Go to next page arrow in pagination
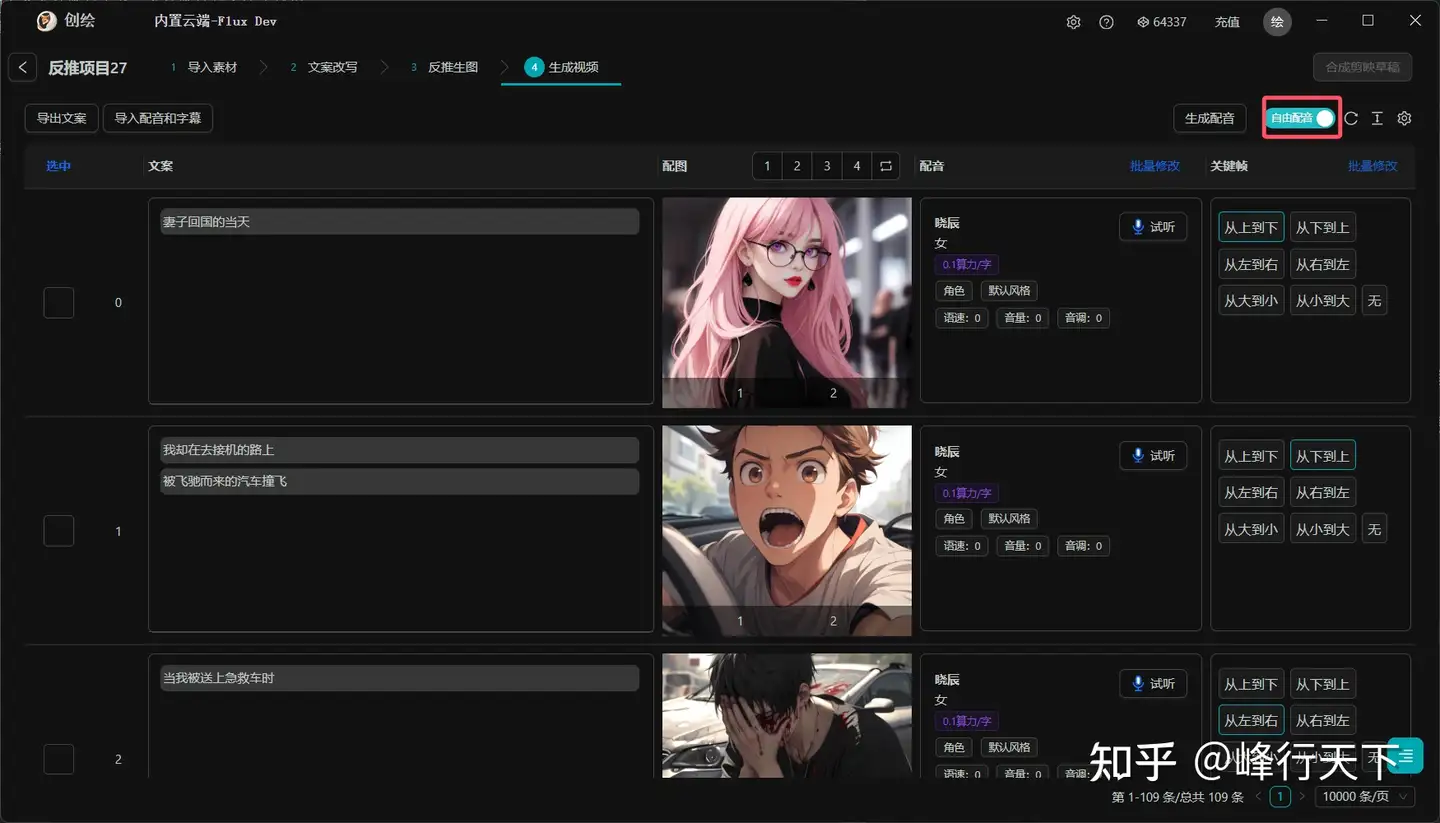The width and height of the screenshot is (1440, 823). [x=1301, y=797]
